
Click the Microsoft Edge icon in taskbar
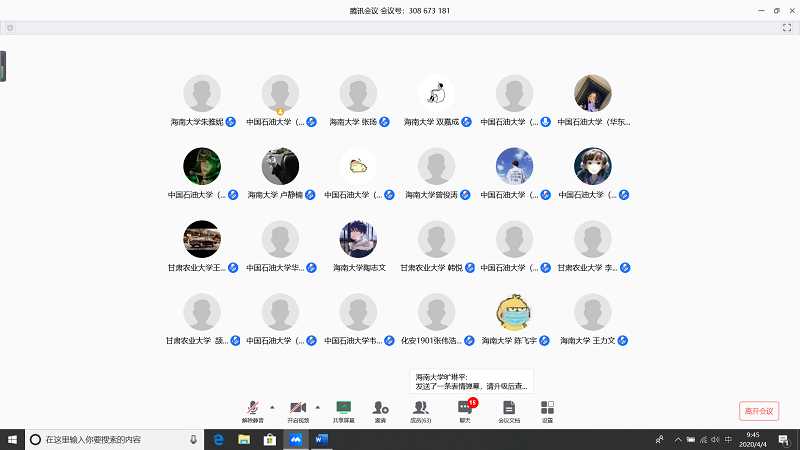coord(218,439)
